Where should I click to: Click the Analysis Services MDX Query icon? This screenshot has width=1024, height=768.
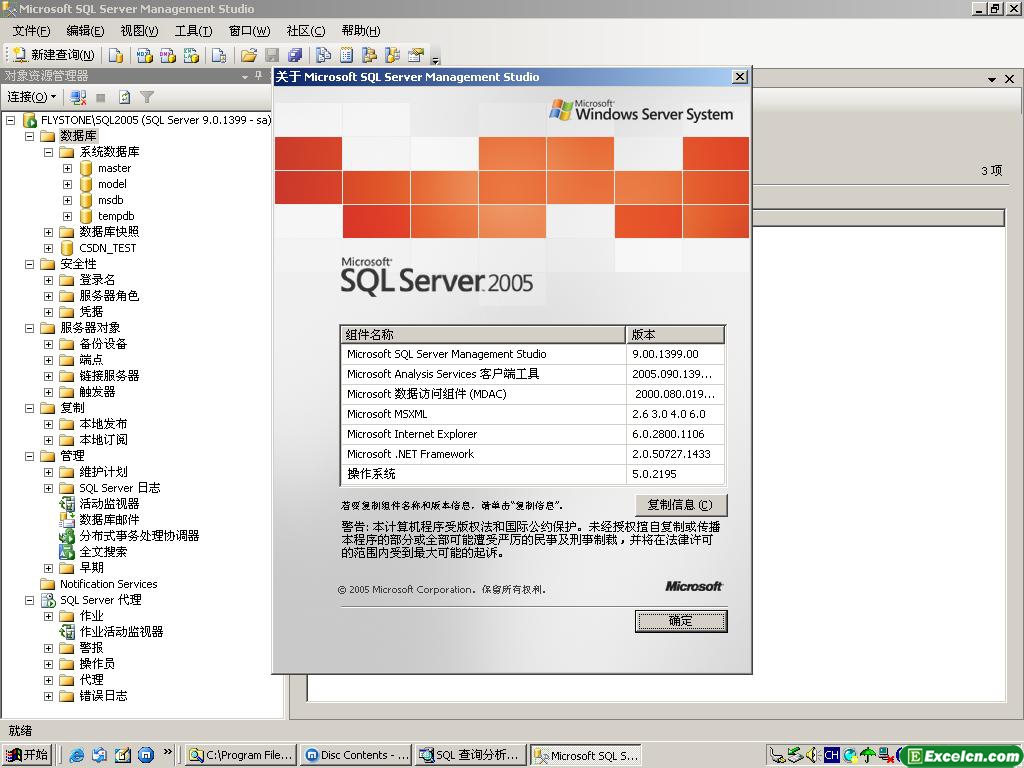click(x=145, y=55)
